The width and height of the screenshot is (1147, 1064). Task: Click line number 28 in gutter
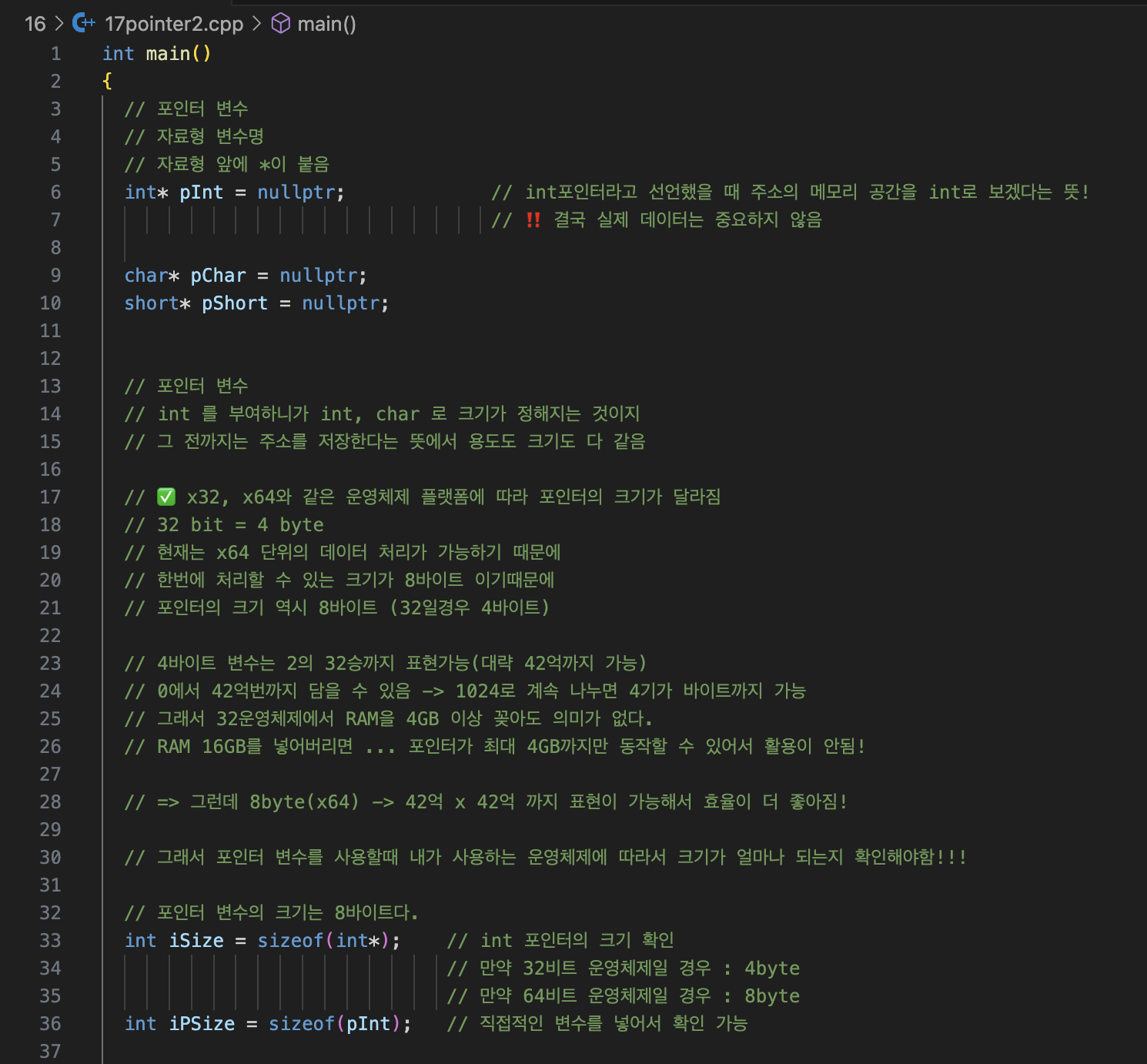point(50,801)
